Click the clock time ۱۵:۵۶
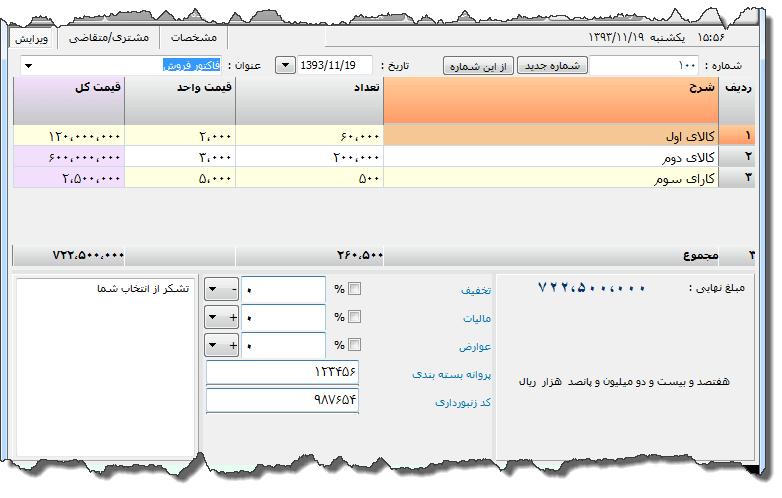 710,37
